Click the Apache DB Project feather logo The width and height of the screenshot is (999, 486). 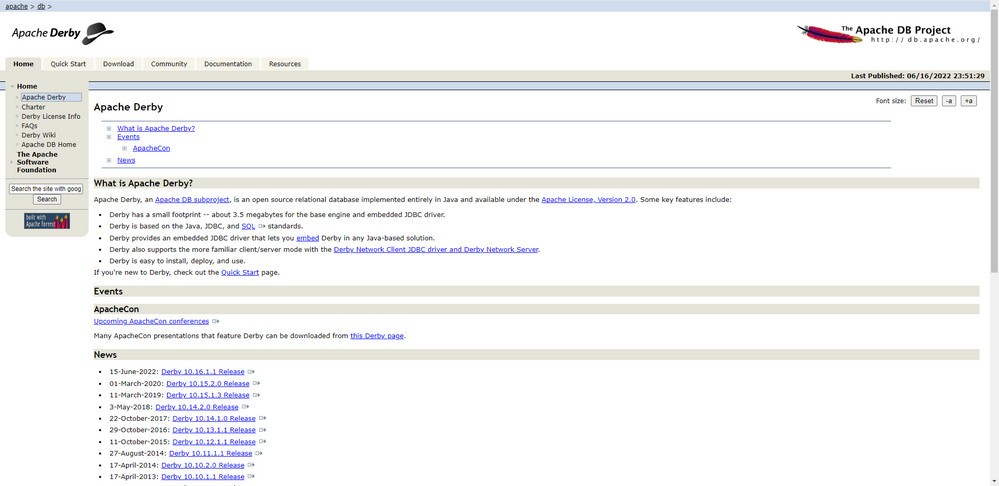889,34
